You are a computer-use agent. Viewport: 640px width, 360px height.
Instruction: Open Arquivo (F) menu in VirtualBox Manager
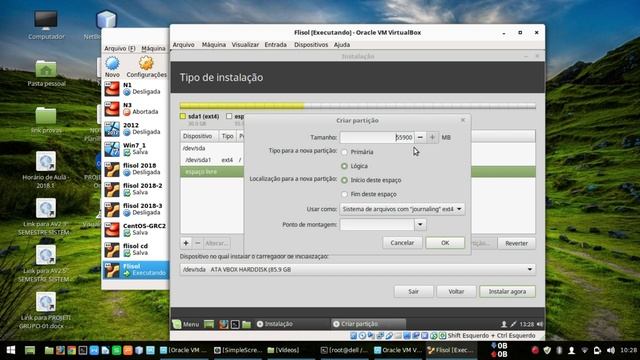click(x=120, y=48)
